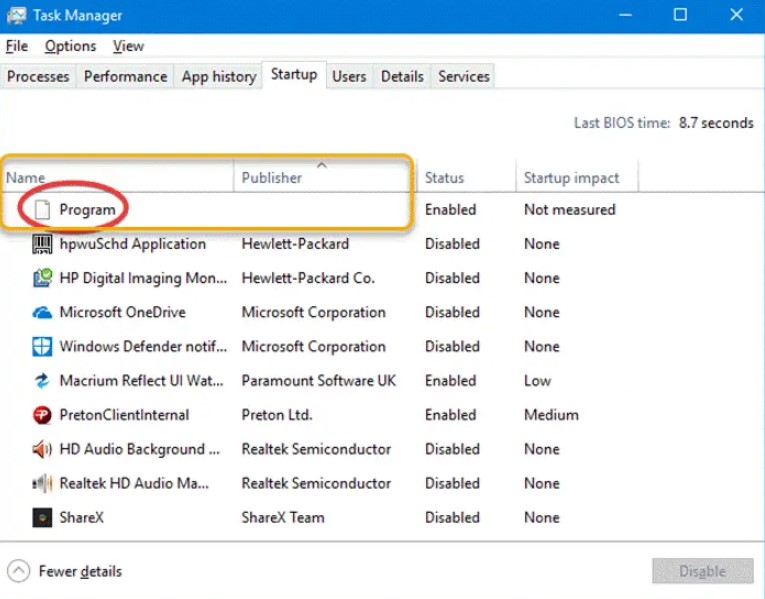Switch to the Services tab
This screenshot has width=765, height=599.
coord(463,77)
